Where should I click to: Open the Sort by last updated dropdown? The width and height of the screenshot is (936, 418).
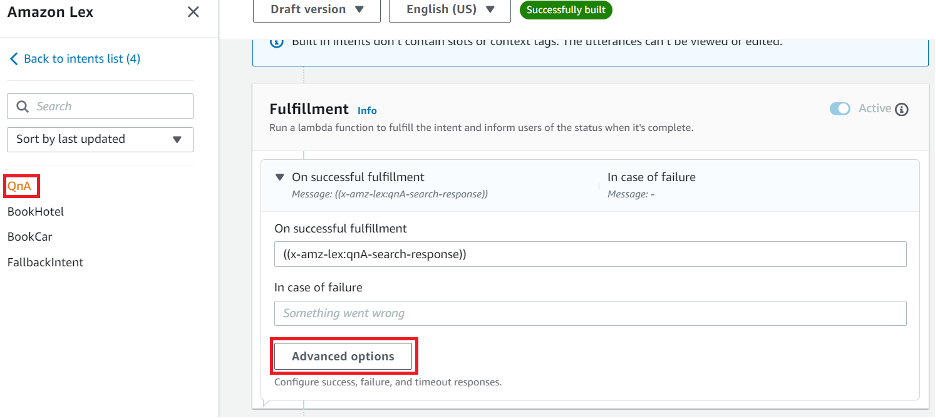(x=100, y=139)
